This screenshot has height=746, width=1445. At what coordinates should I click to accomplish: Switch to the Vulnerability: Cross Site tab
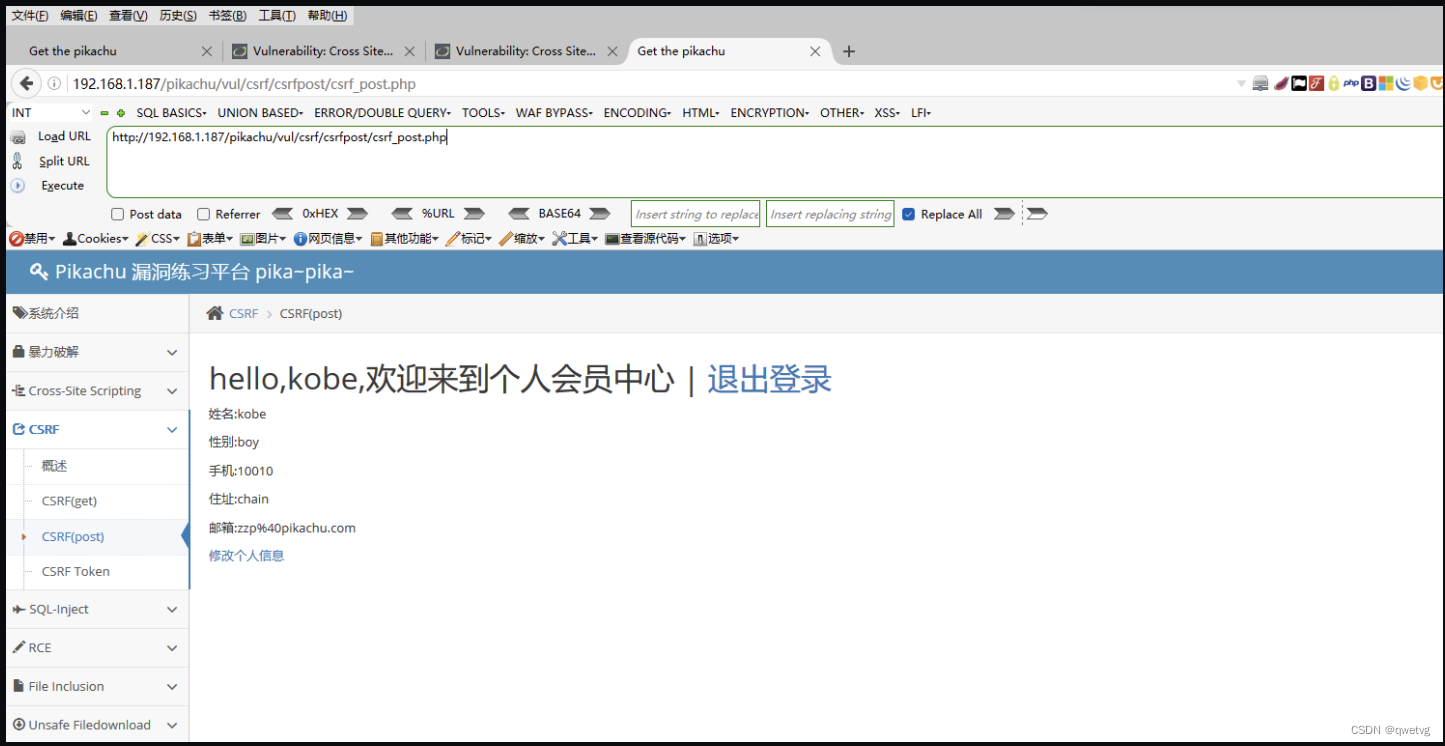click(323, 51)
